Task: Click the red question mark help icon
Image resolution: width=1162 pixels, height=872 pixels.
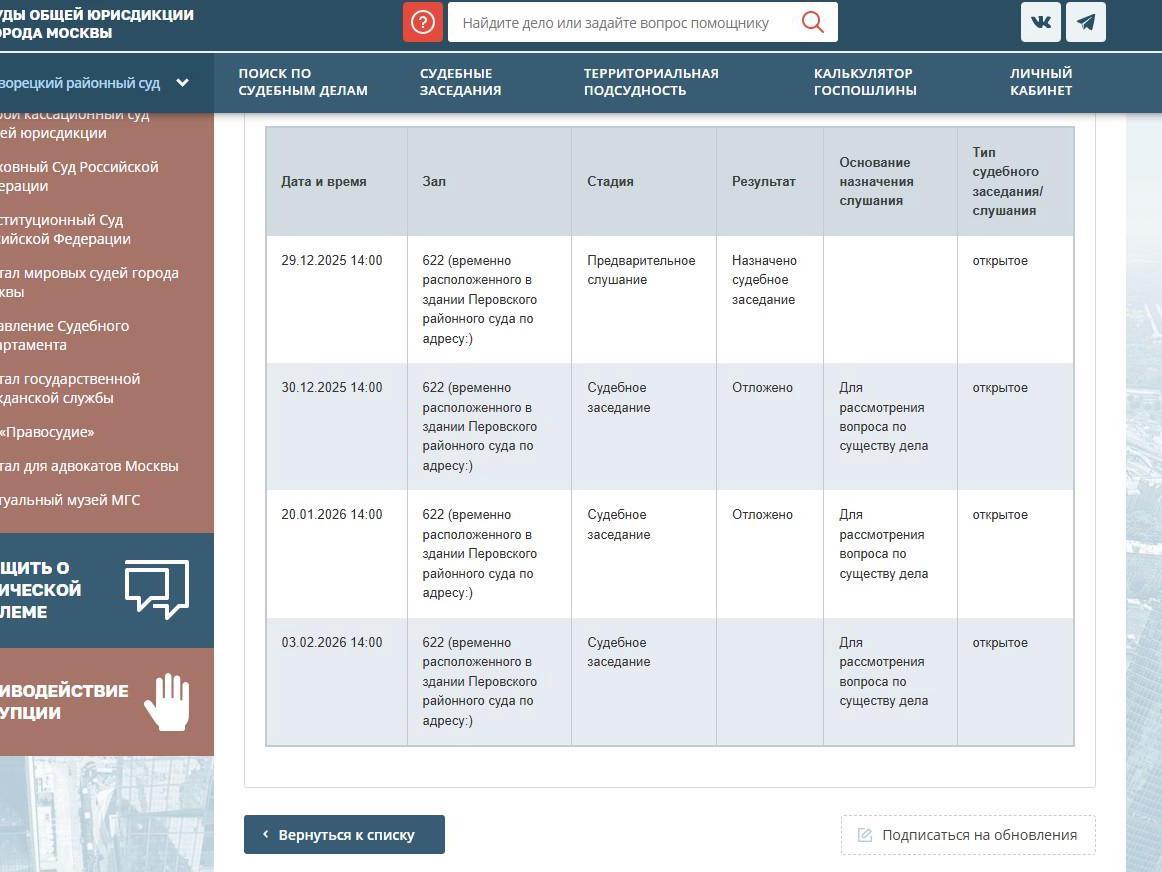Action: pyautogui.click(x=423, y=22)
